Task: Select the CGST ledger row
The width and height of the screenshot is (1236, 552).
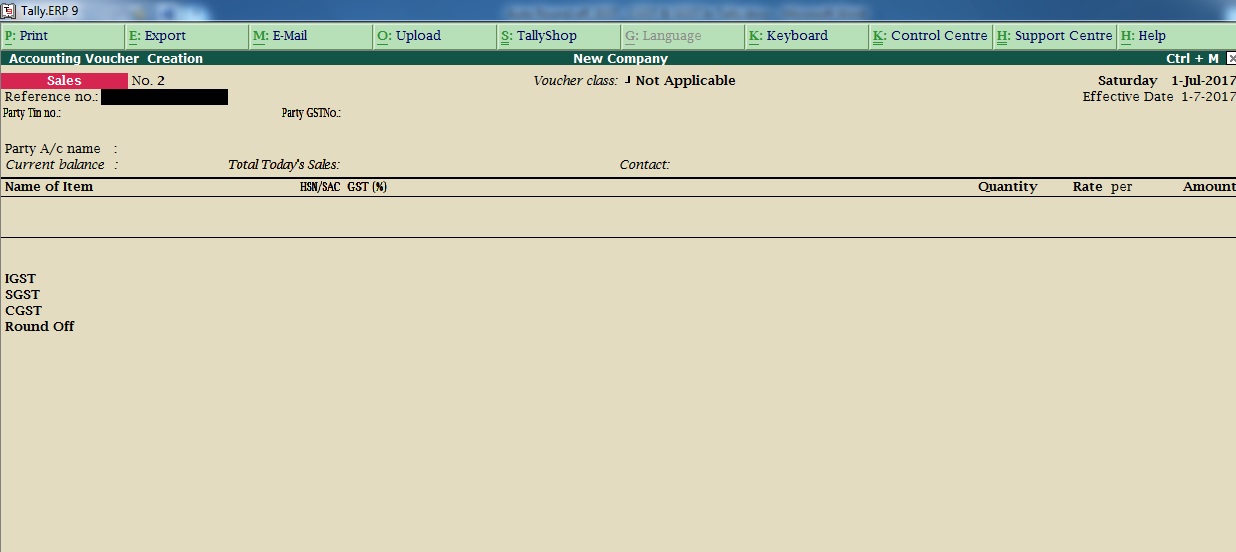Action: pyautogui.click(x=23, y=311)
